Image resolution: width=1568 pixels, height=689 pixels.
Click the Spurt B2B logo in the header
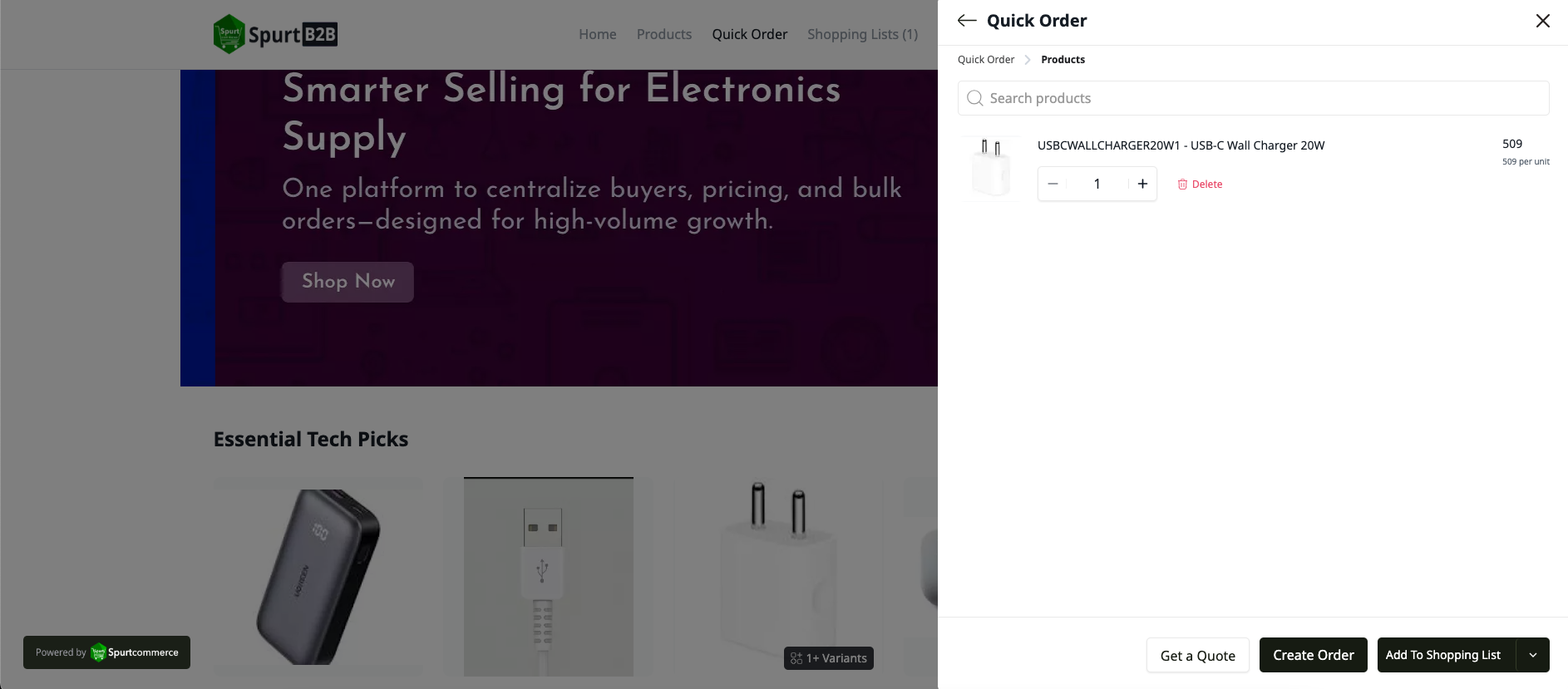[x=275, y=34]
